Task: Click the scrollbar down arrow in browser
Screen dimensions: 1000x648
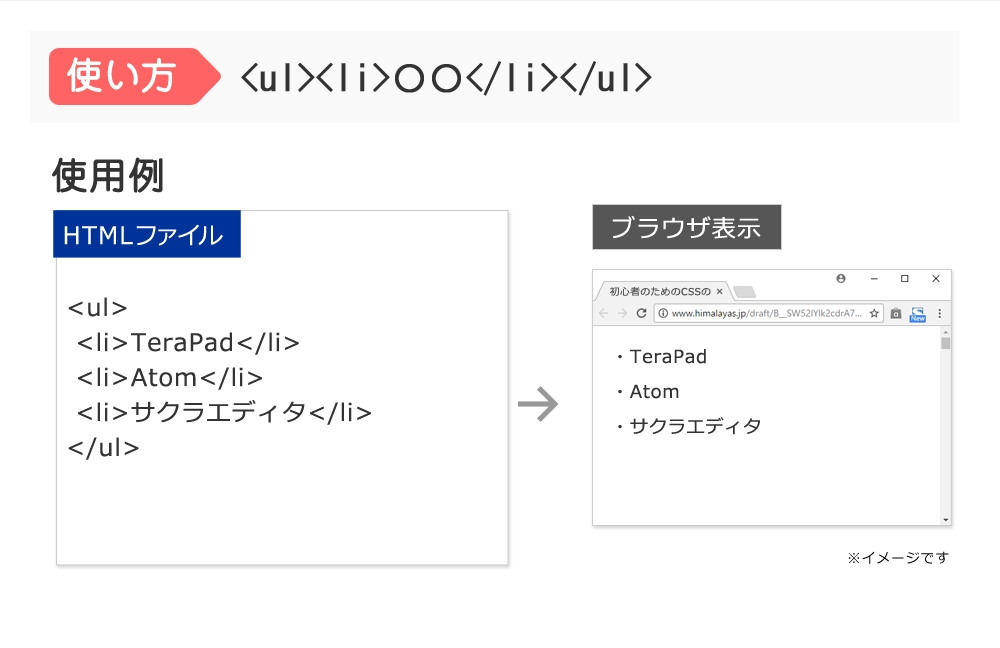Action: [945, 520]
